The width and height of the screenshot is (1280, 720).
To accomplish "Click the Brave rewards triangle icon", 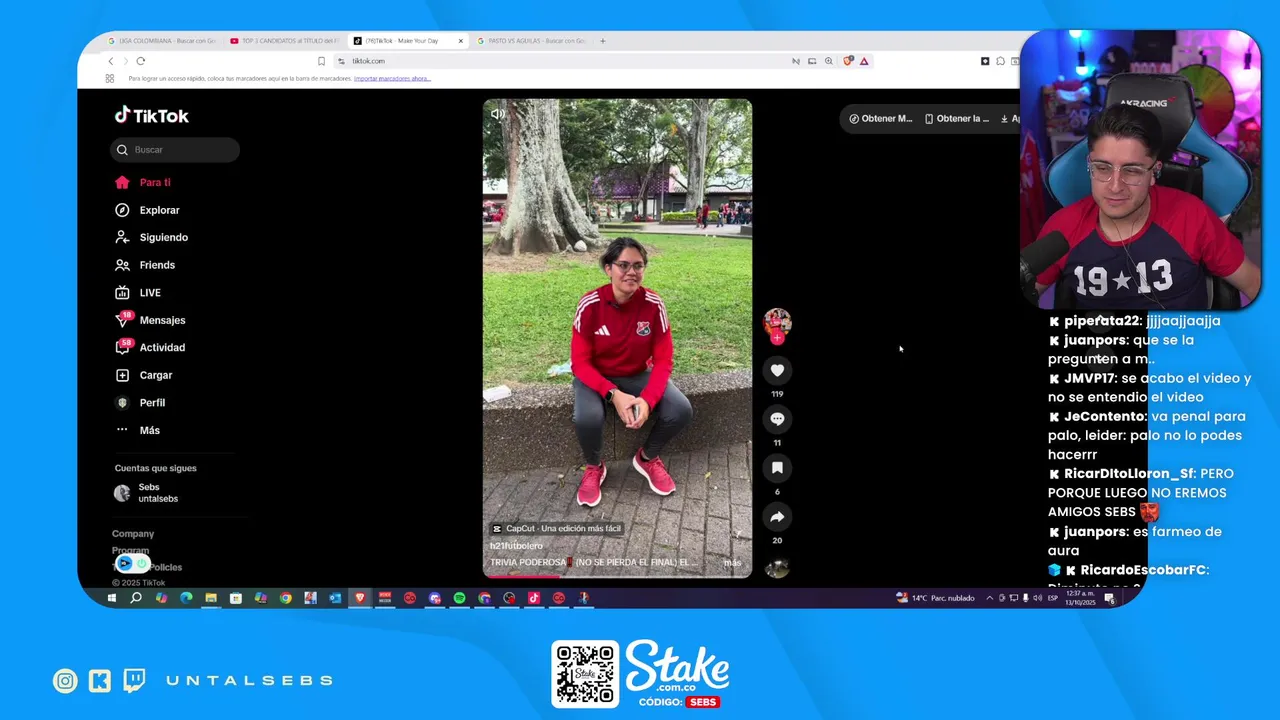I will 864,61.
